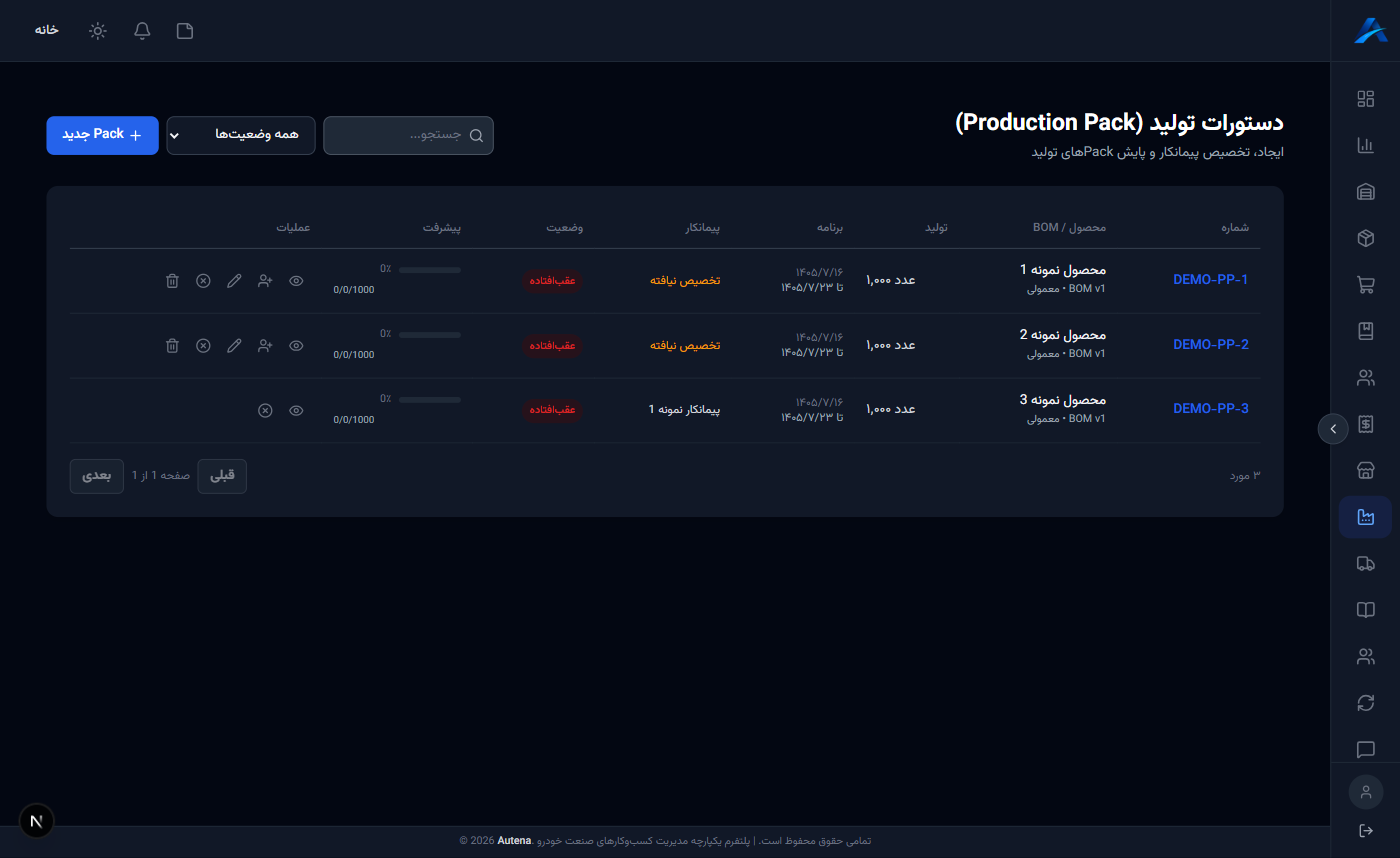
Task: Open notifications bell in top bar
Action: coord(142,30)
